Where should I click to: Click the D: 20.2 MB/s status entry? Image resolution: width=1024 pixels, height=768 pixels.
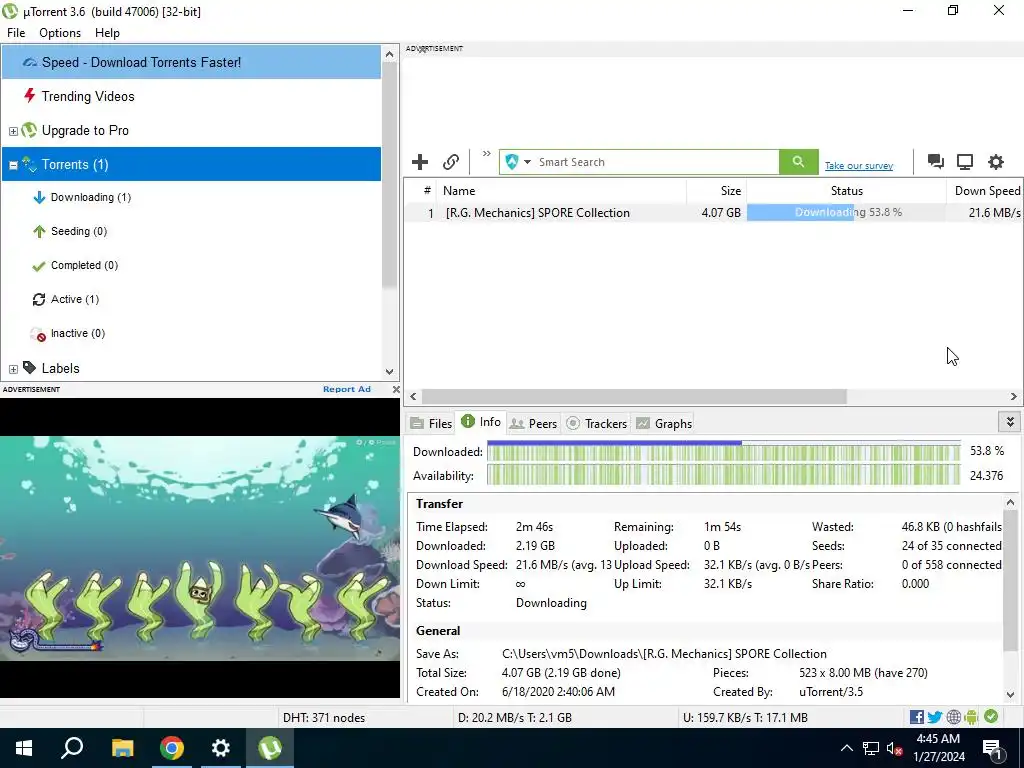pos(515,718)
